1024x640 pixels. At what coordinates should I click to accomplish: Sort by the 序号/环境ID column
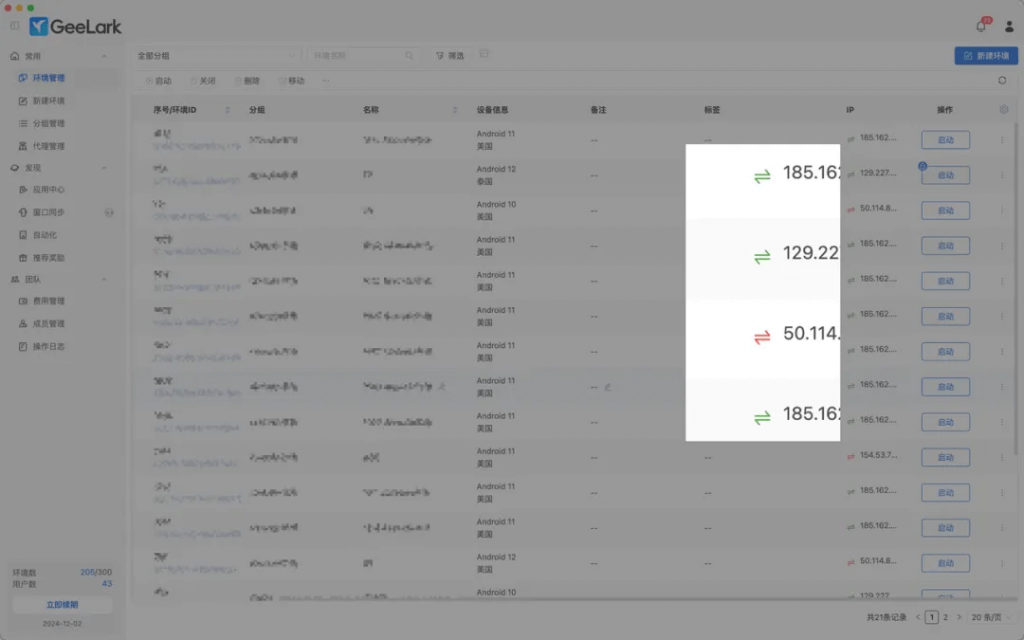(227, 110)
